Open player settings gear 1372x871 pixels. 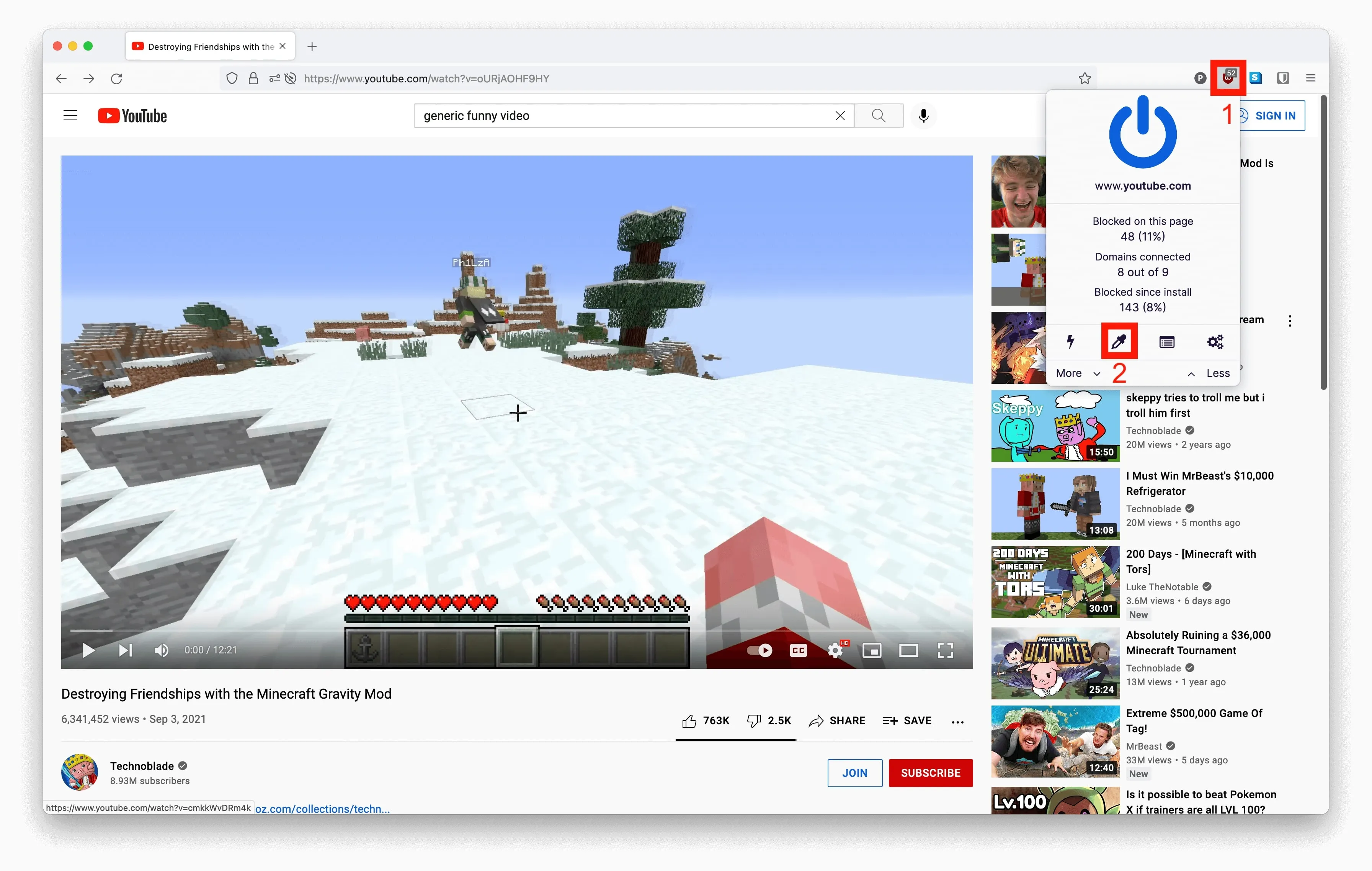[x=836, y=650]
